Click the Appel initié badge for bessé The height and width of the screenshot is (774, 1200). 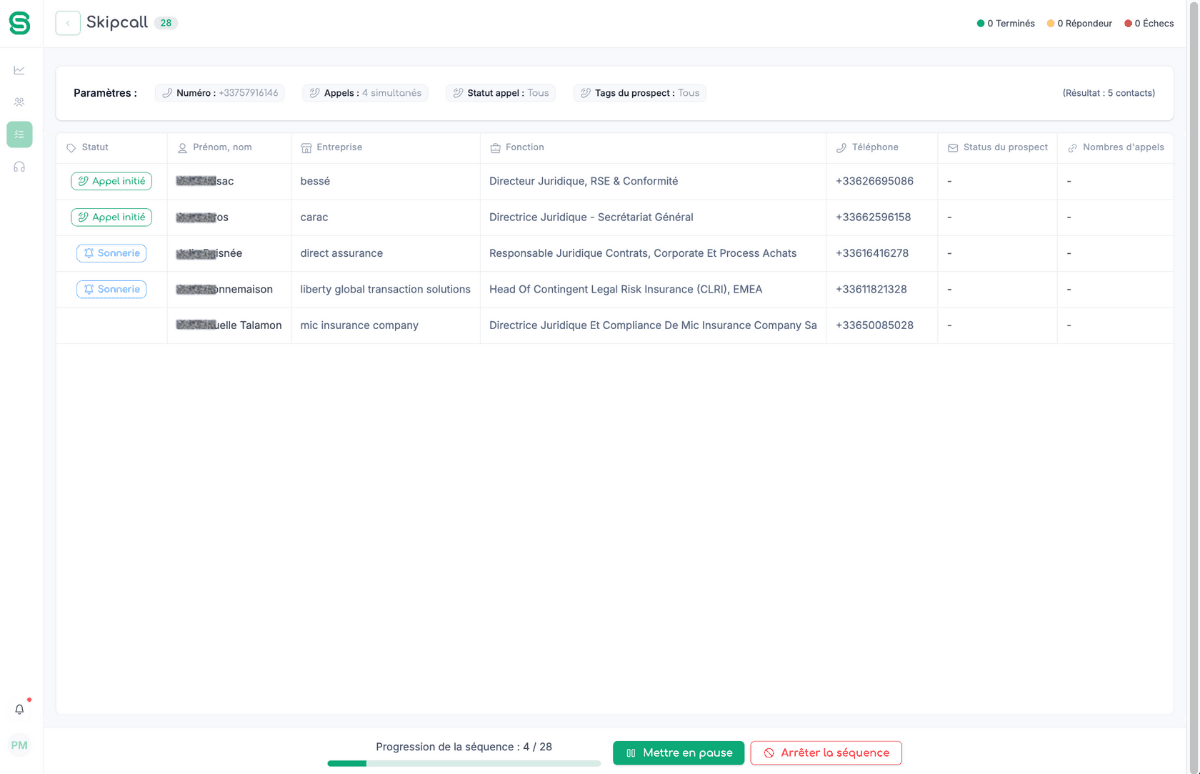pyautogui.click(x=111, y=181)
